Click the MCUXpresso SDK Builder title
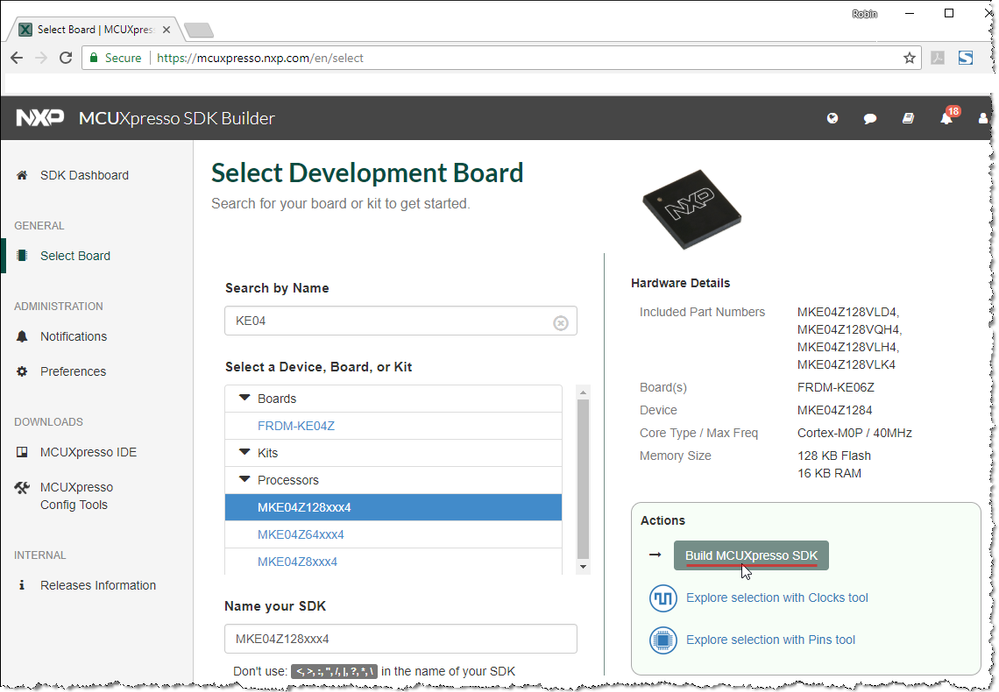The height and width of the screenshot is (692, 999). pos(176,118)
